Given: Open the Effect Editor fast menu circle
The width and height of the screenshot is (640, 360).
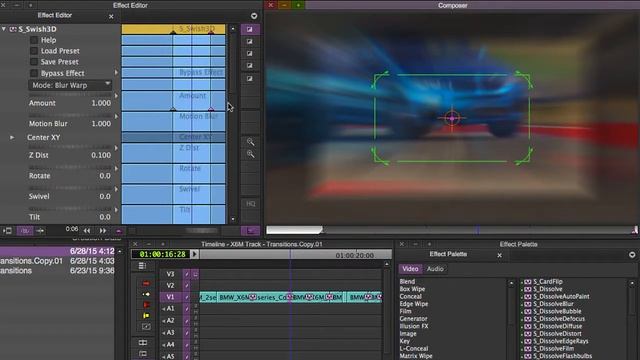Looking at the screenshot, I should pos(254,16).
